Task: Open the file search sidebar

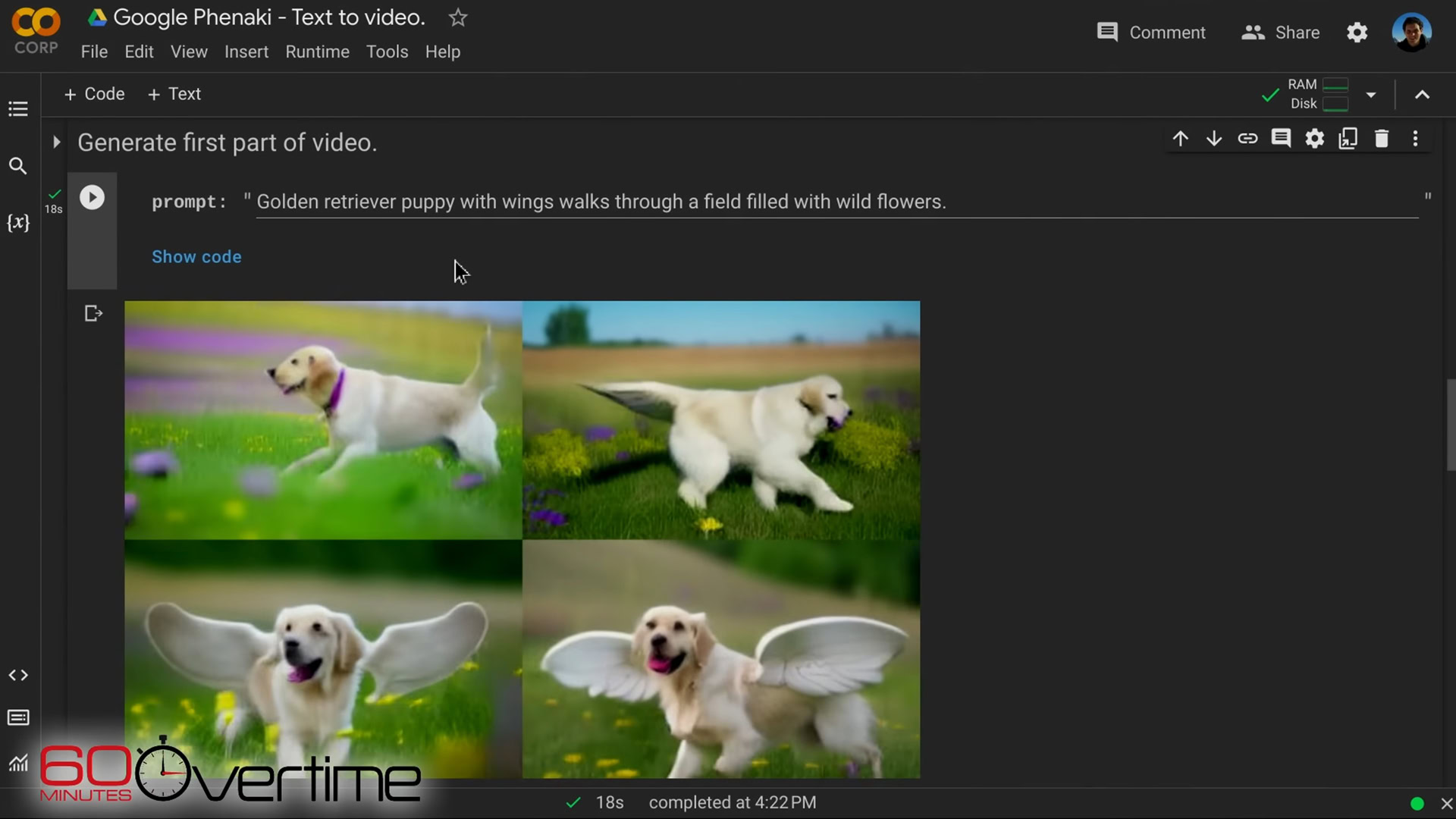Action: [17, 165]
